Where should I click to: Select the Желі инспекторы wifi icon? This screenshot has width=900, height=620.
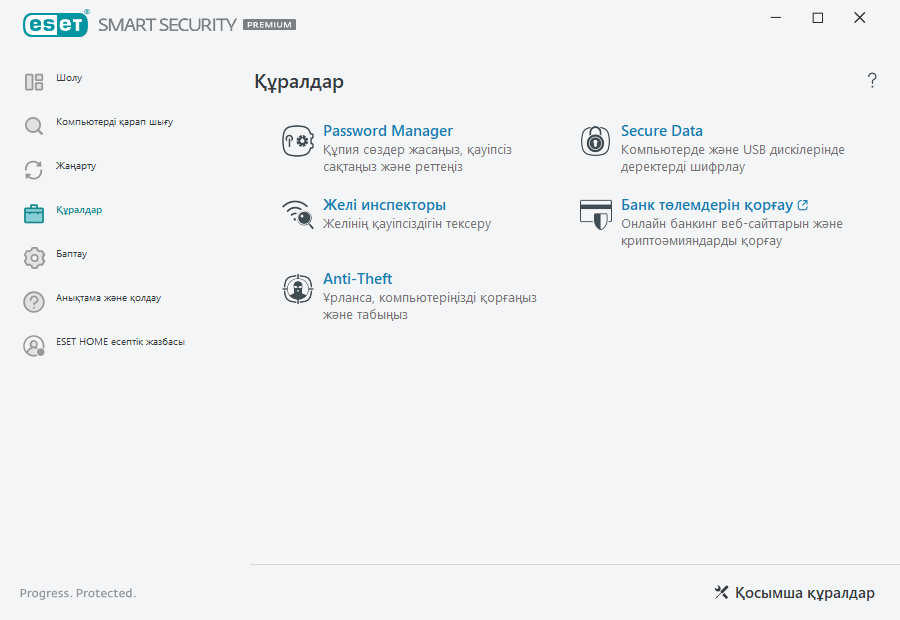pyautogui.click(x=297, y=214)
